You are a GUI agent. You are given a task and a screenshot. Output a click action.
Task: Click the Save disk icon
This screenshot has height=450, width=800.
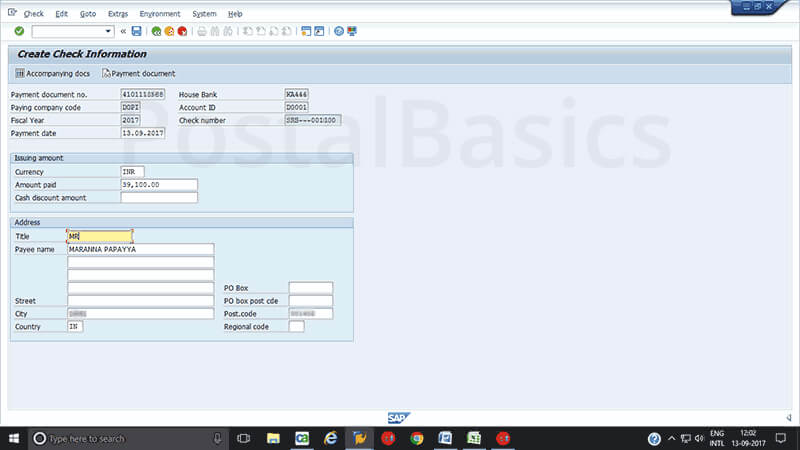click(136, 32)
